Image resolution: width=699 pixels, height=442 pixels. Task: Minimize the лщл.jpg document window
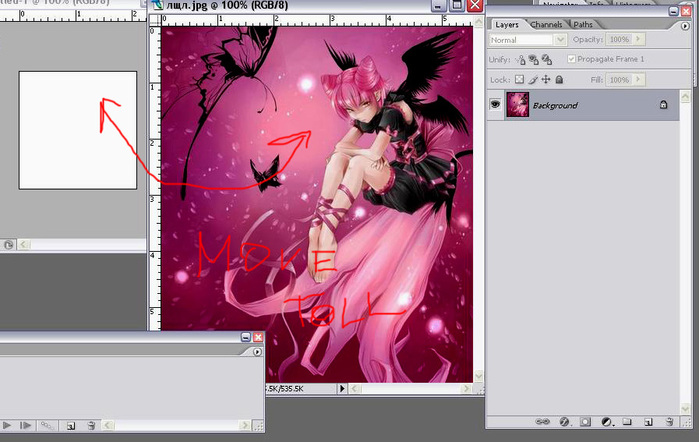click(x=439, y=5)
